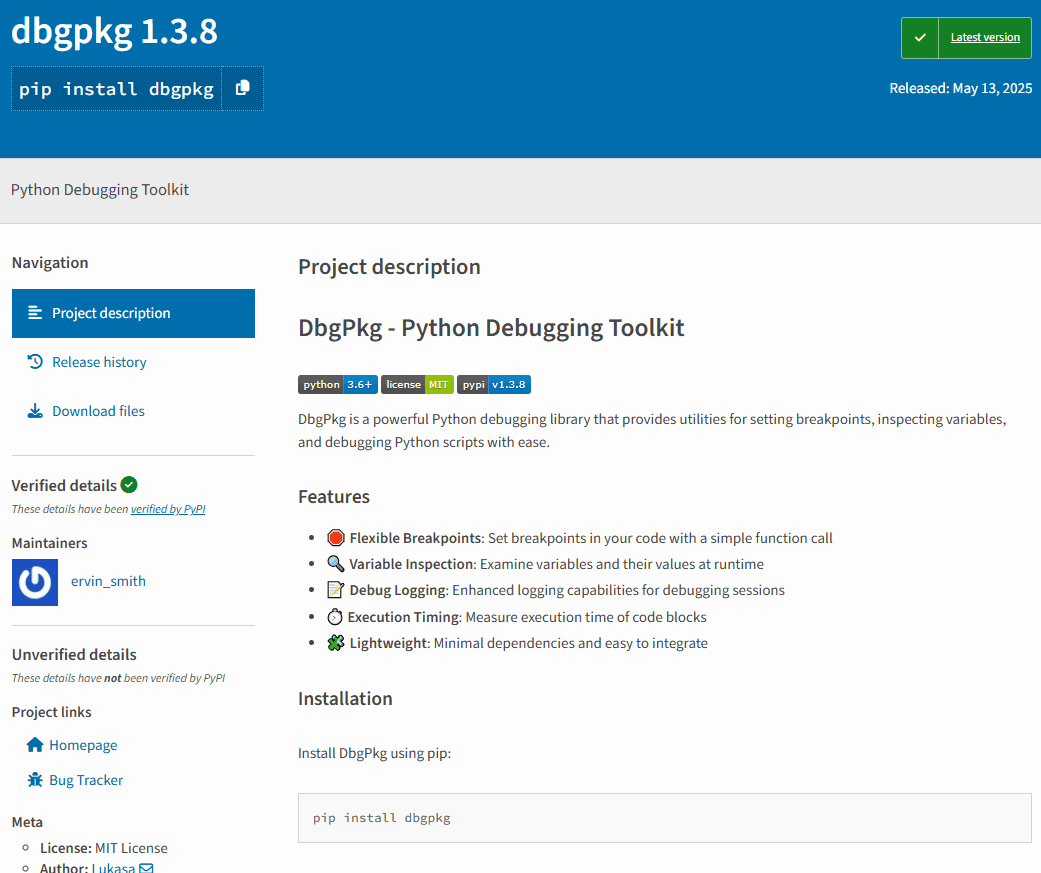Click the checkmark inside Latest version banner
Viewport: 1041px width, 873px height.
(919, 37)
